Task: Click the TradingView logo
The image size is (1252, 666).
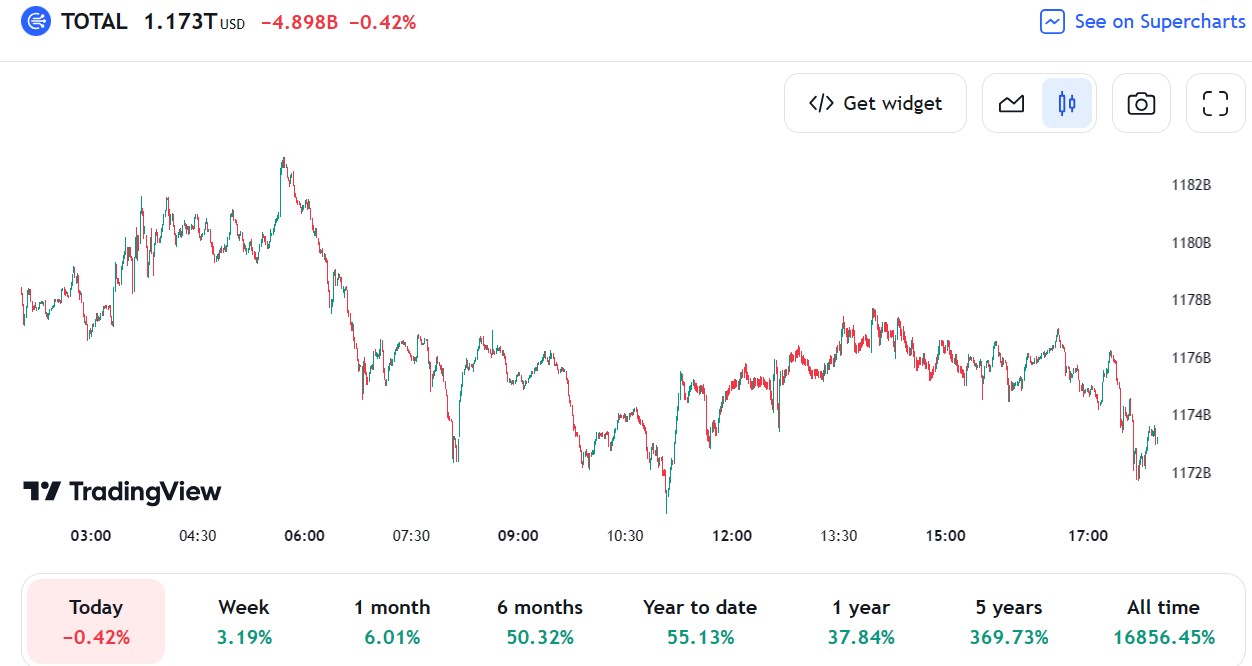Action: pos(122,491)
